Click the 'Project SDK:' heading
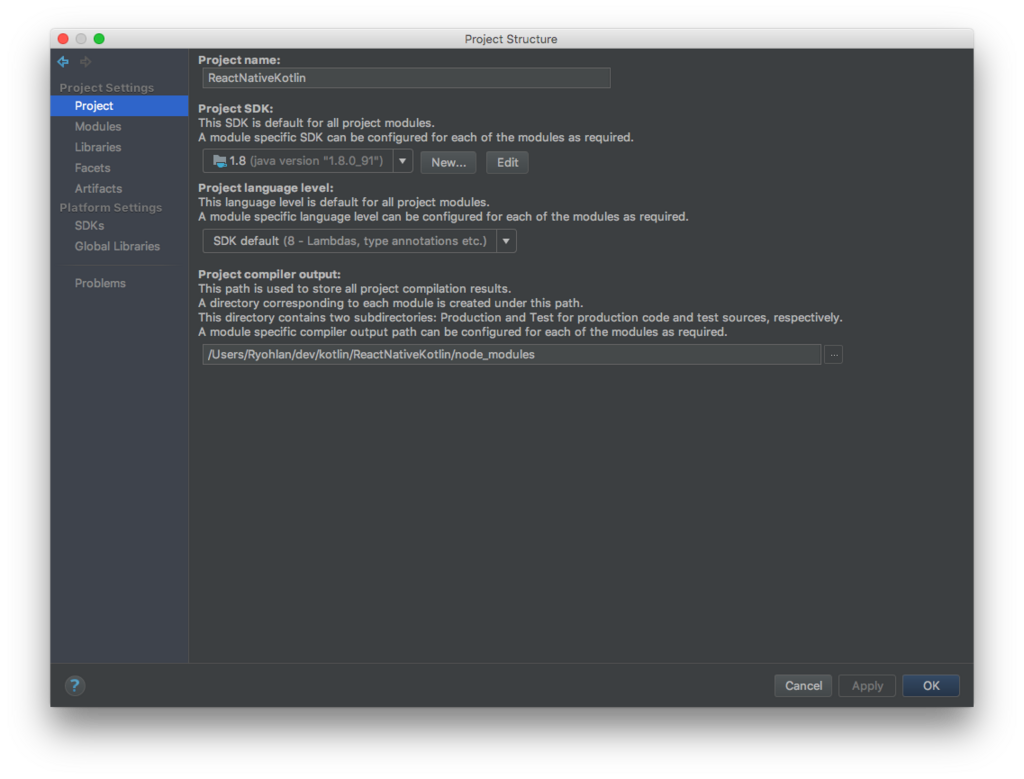This screenshot has width=1024, height=779. tap(236, 108)
